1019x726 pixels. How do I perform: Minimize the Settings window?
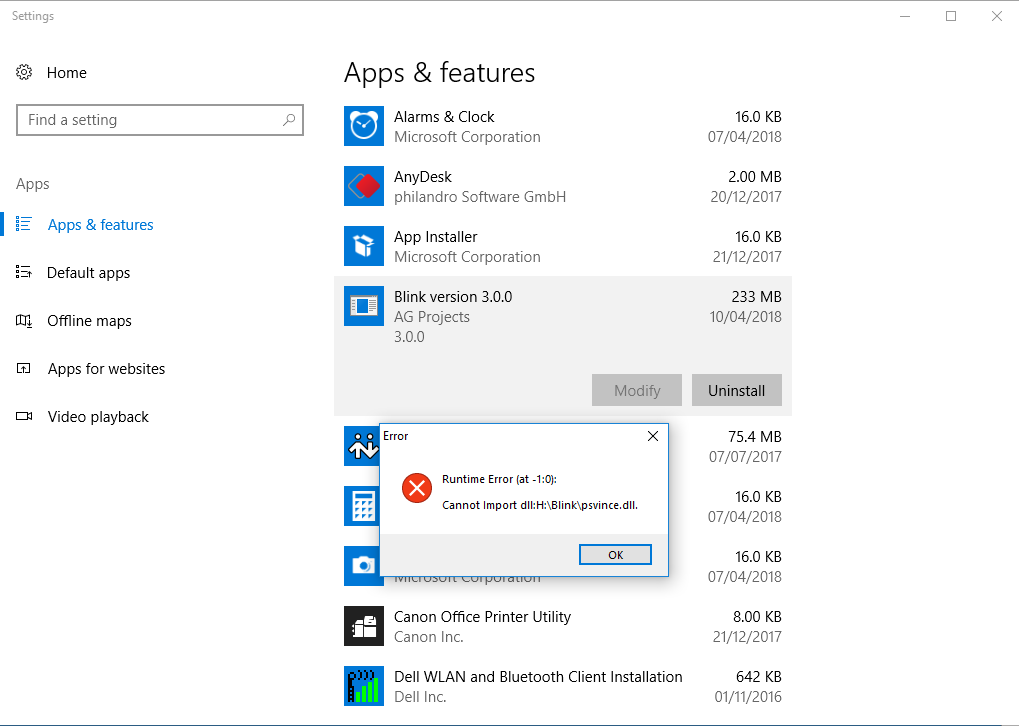(905, 16)
